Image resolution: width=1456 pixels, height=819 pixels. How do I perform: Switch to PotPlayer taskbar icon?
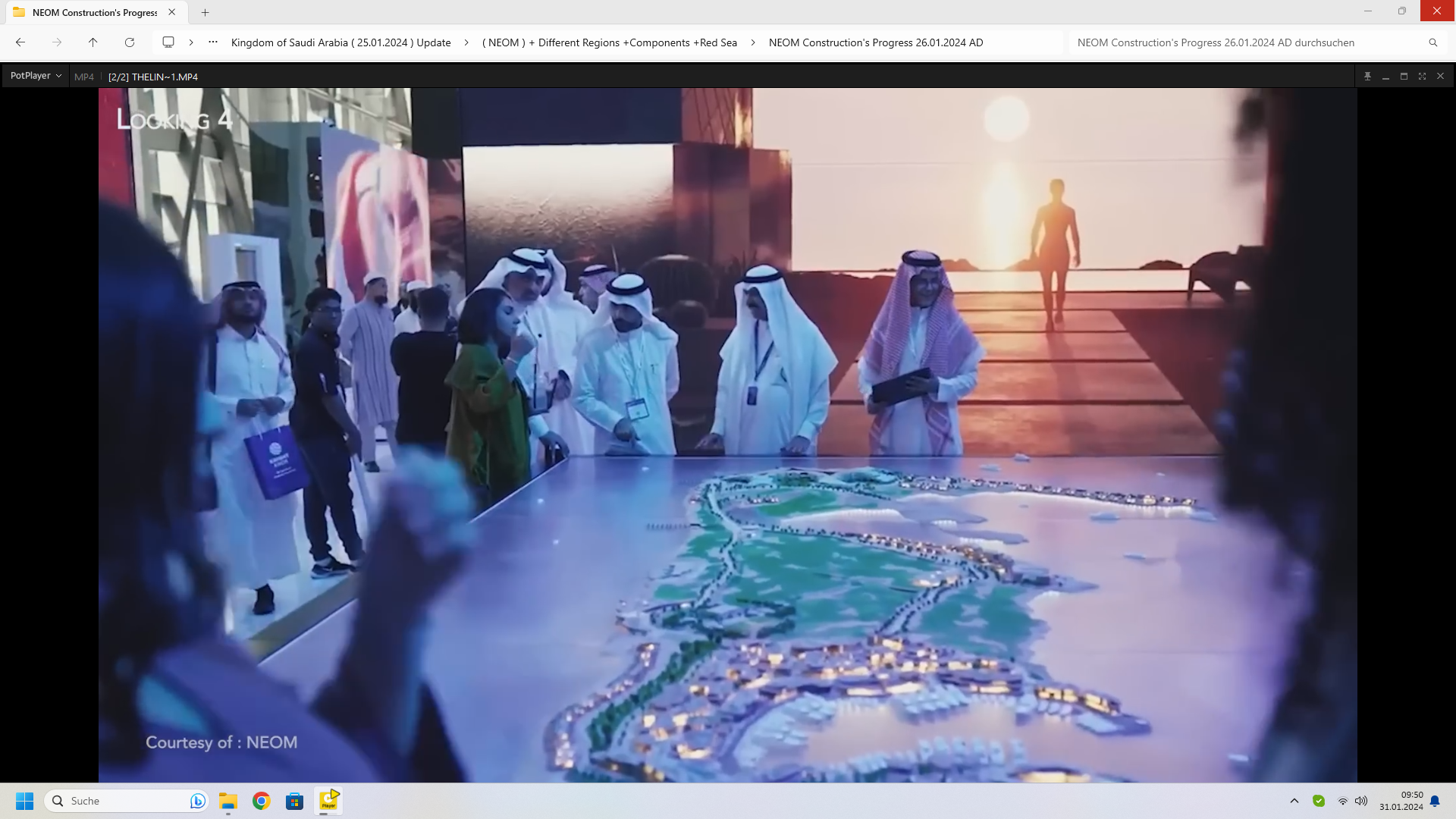pyautogui.click(x=328, y=801)
